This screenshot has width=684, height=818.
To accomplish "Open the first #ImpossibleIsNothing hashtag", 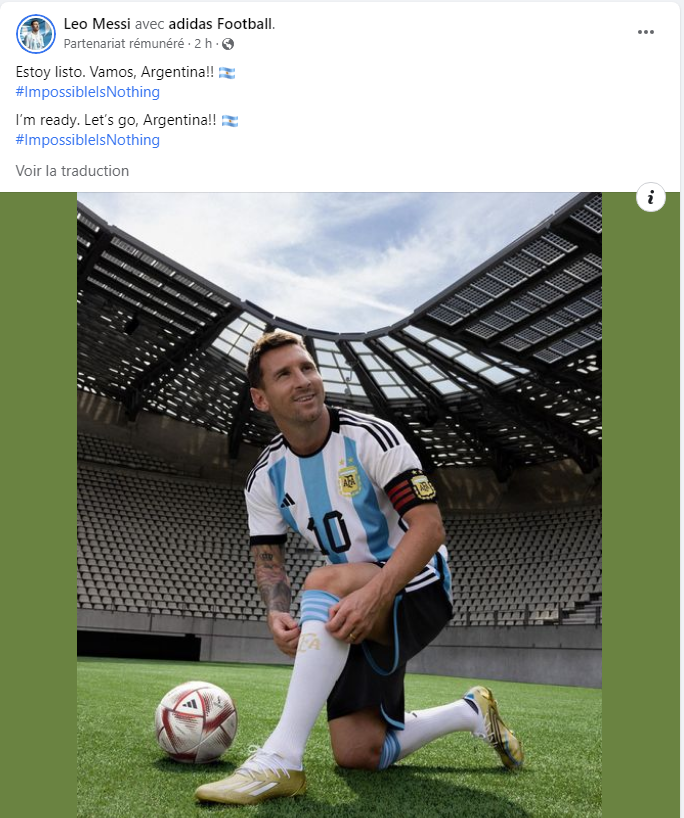I will (x=88, y=92).
